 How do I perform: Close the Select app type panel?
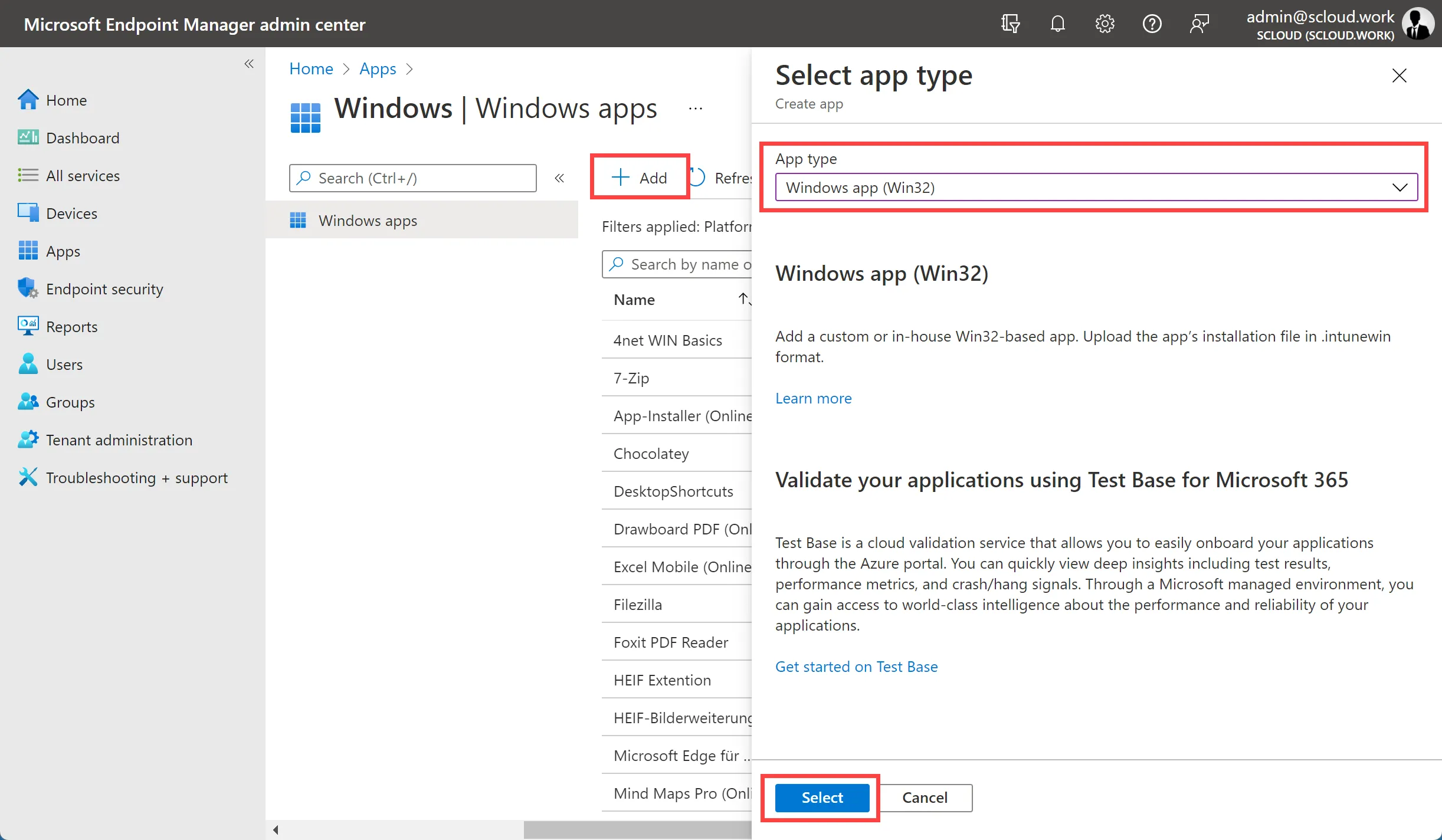pos(1399,76)
